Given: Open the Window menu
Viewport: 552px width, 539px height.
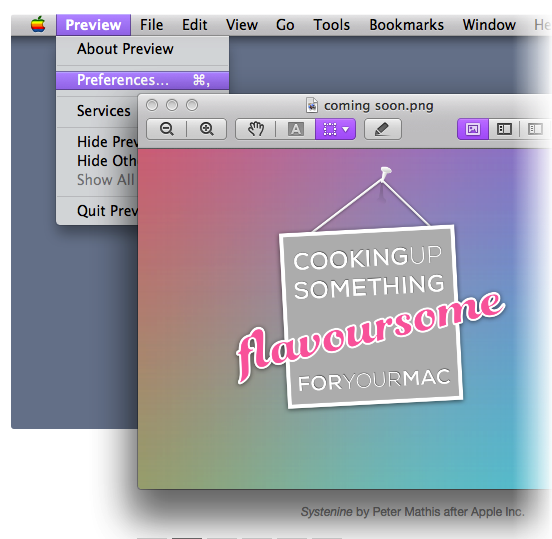Looking at the screenshot, I should [x=489, y=25].
